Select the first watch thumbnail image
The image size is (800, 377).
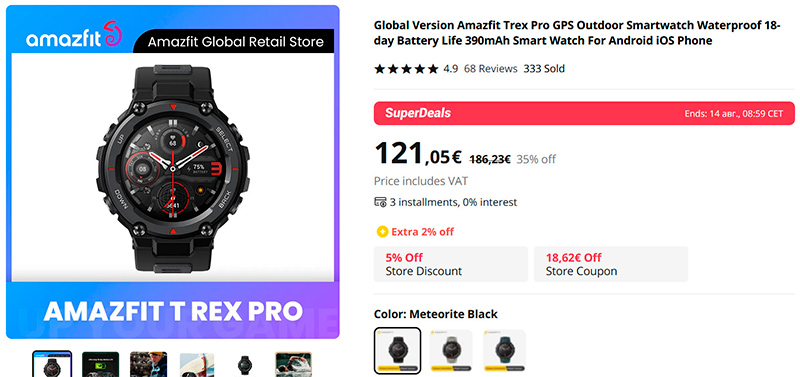(52, 364)
